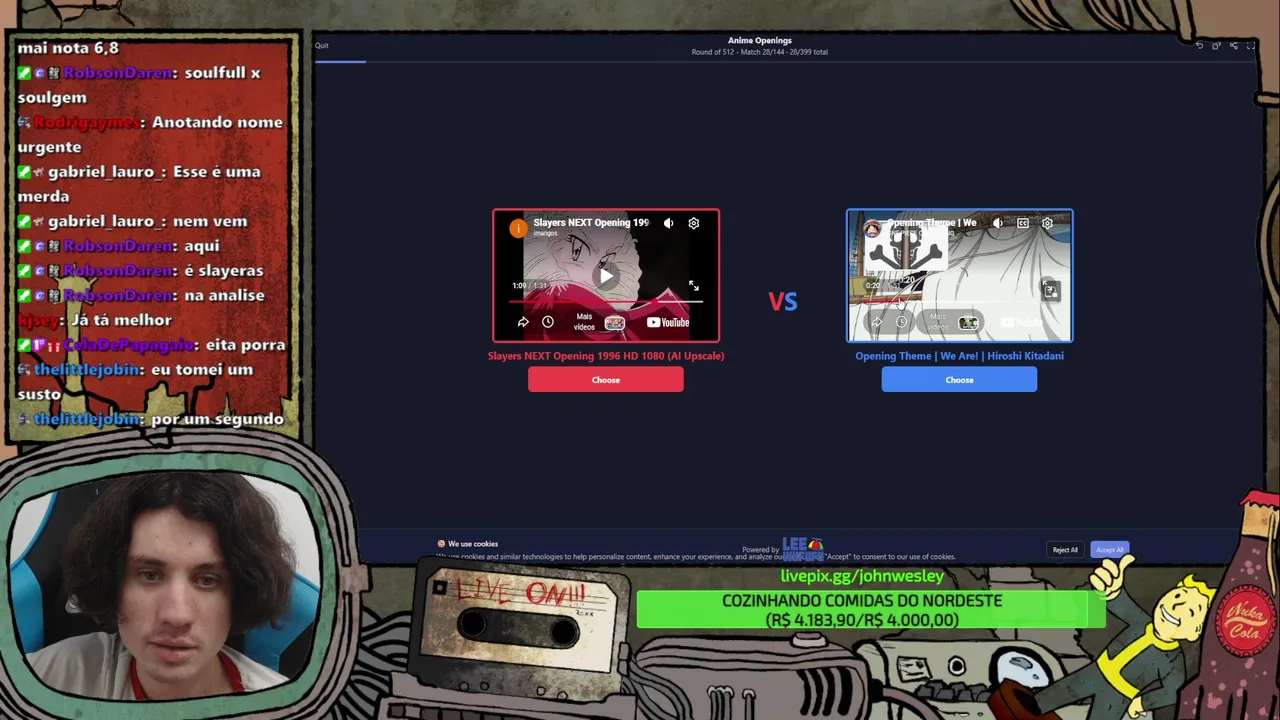This screenshot has height=720, width=1280.
Task: Choose Slayers NEXT Opening 1996
Action: [x=606, y=380]
